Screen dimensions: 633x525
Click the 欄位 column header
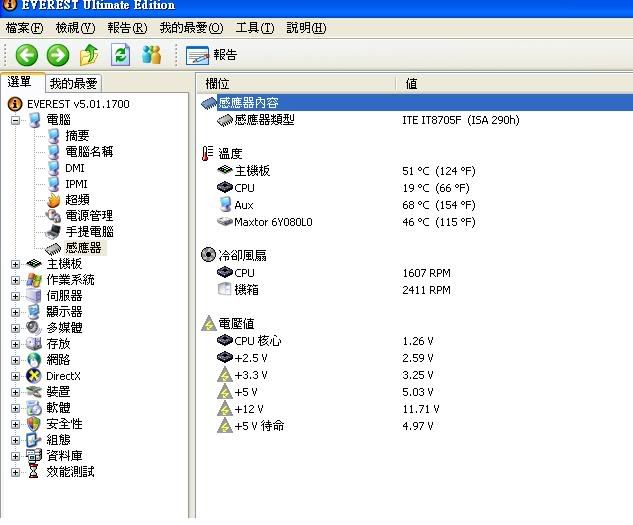(x=218, y=84)
